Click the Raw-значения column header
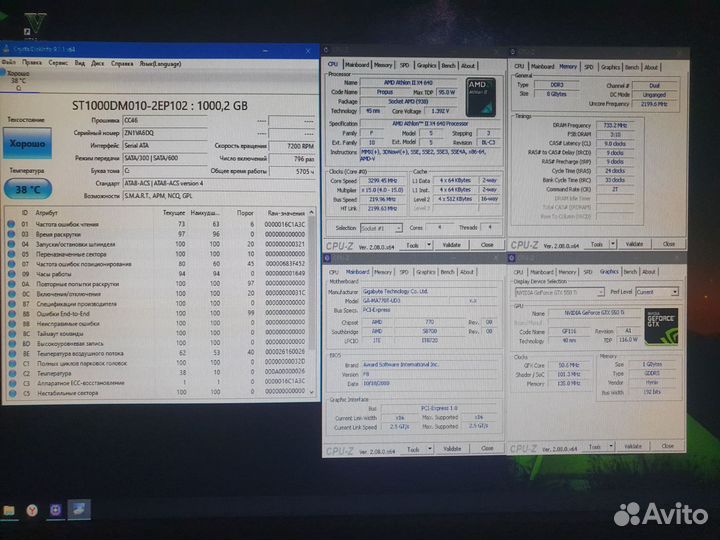Viewport: 720px width, 540px height. click(x=286, y=213)
